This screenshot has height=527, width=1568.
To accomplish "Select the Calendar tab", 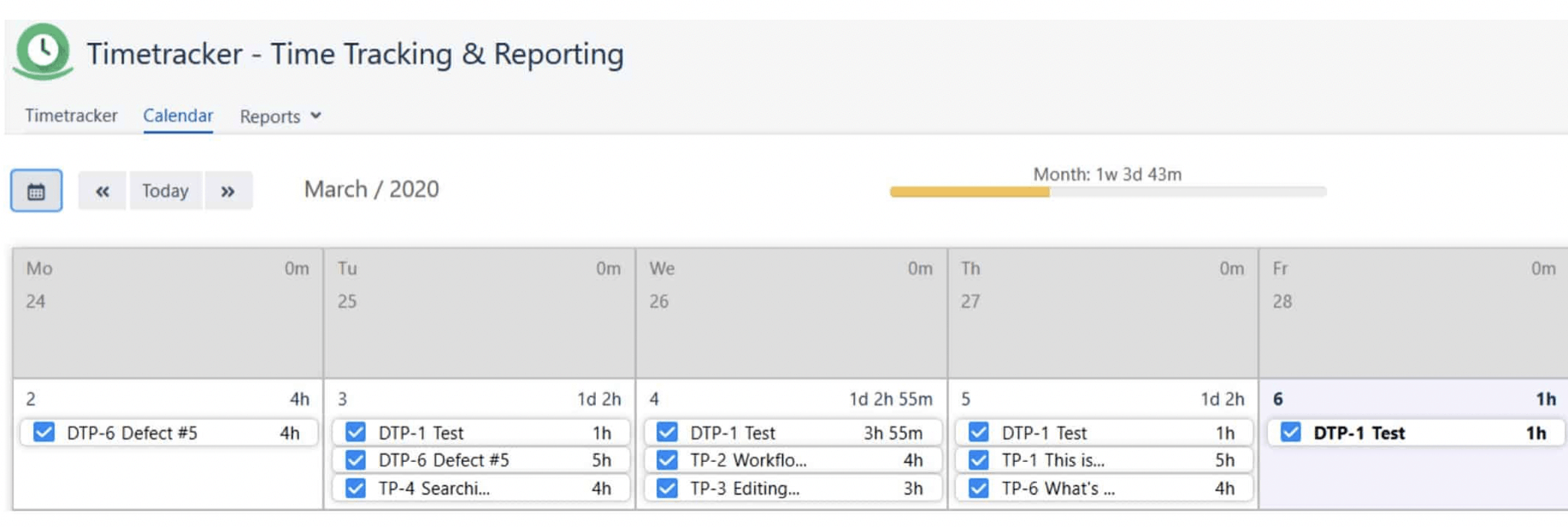I will pyautogui.click(x=178, y=115).
